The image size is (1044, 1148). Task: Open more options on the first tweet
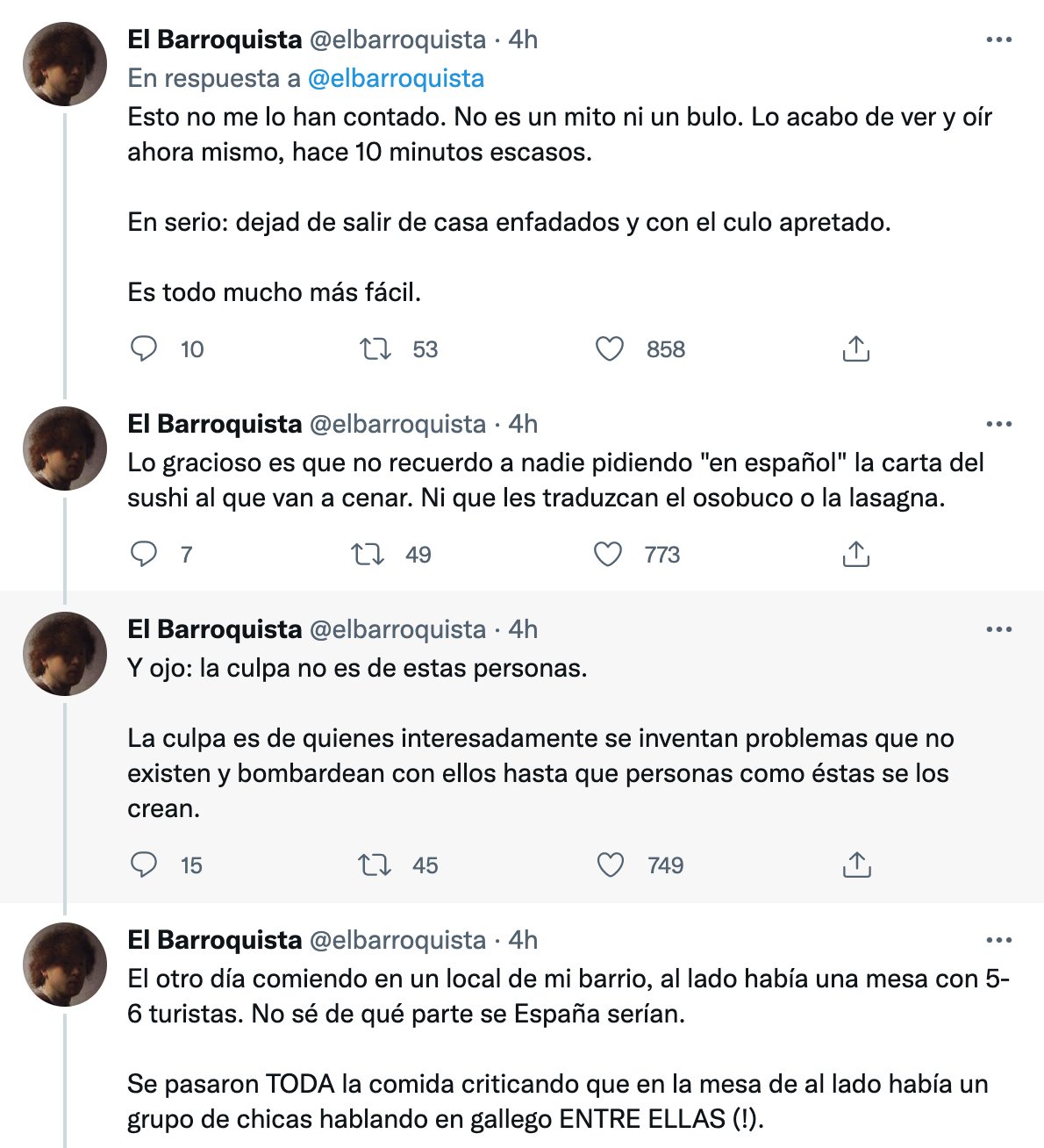point(999,40)
